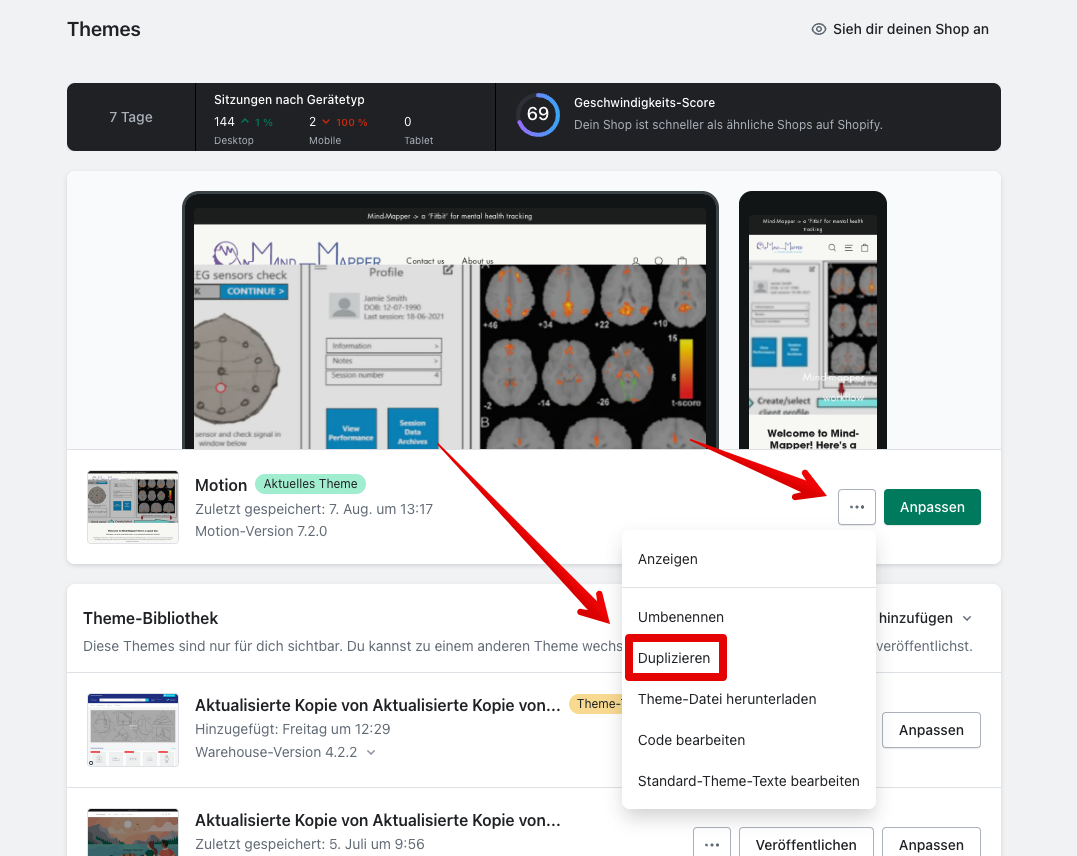
Task: Click the green Anpassen button for Motion
Action: click(932, 507)
